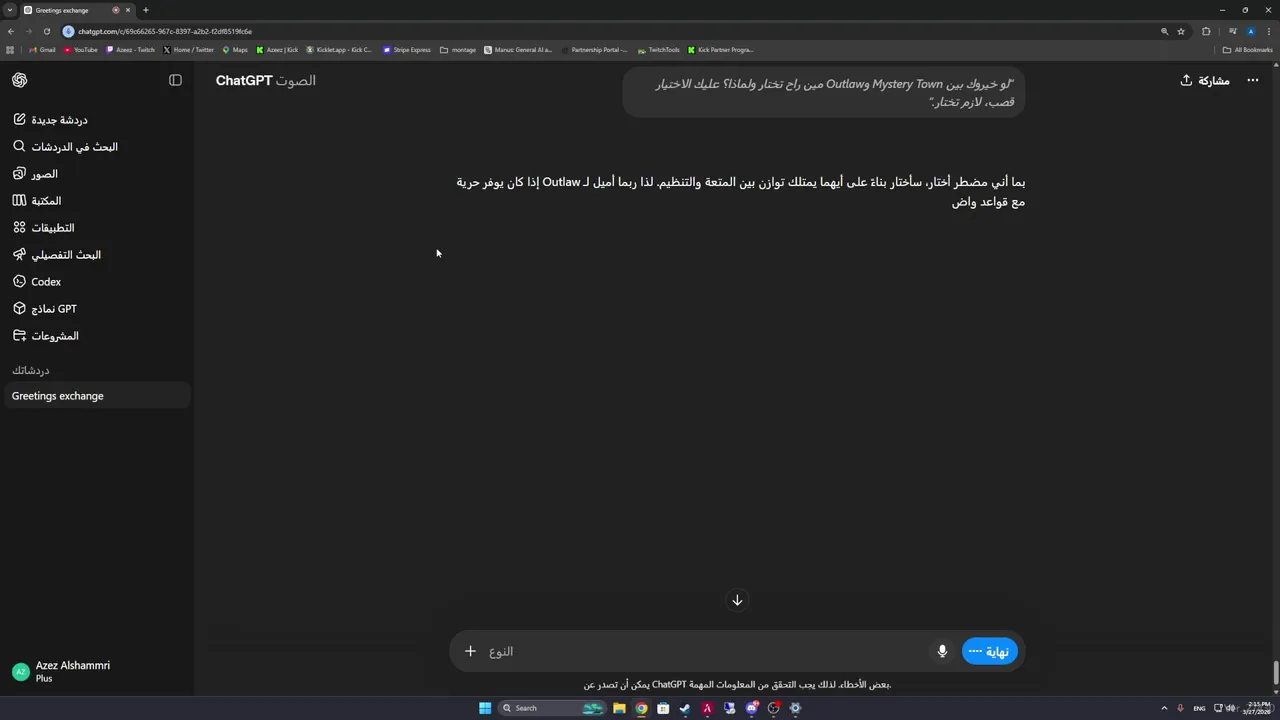Viewport: 1280px width, 720px height.
Task: Open the Windows Start menu
Action: [485, 708]
